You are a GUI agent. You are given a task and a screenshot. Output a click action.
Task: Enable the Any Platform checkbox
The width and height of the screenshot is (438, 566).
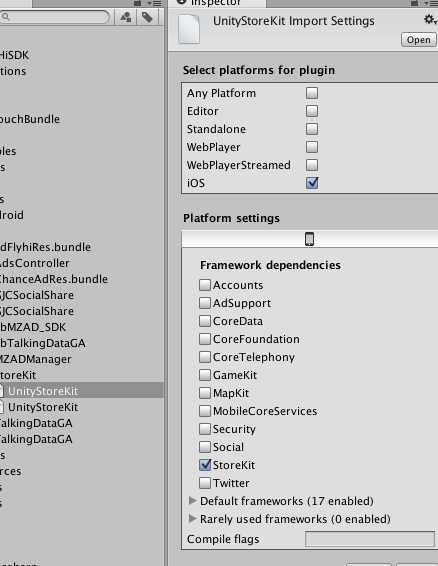click(312, 93)
